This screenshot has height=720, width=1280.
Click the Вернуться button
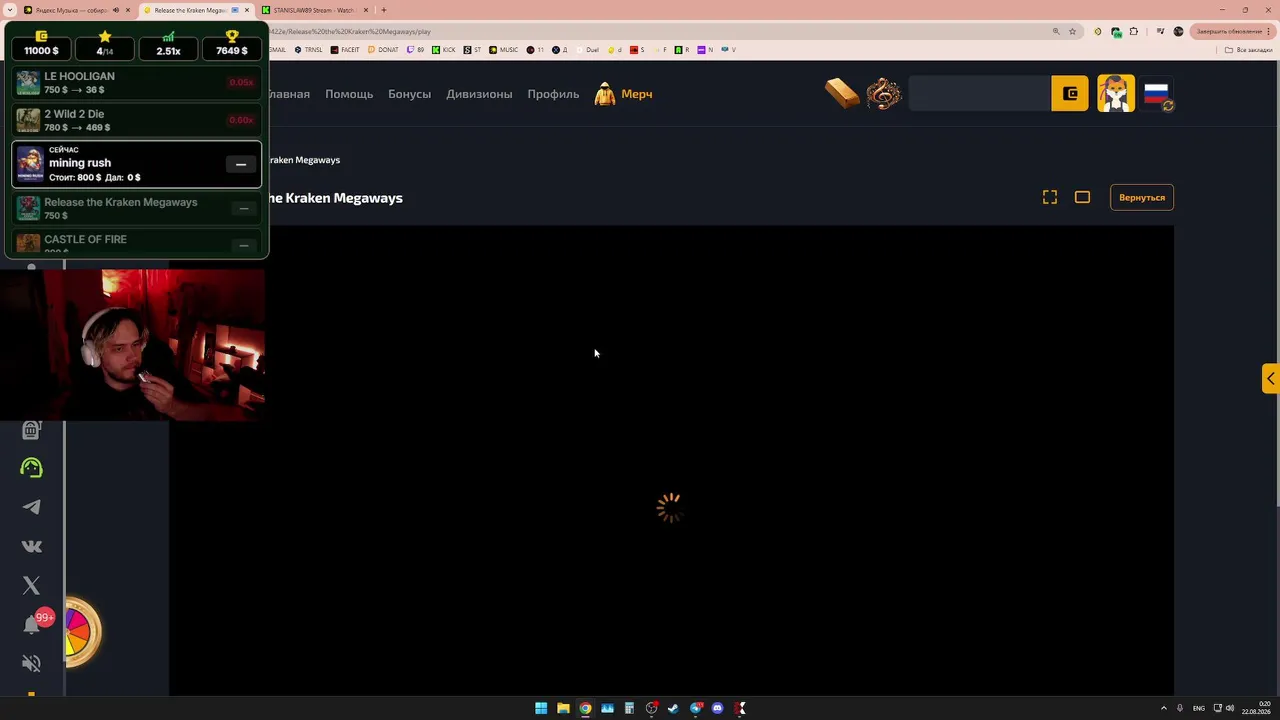pos(1142,197)
